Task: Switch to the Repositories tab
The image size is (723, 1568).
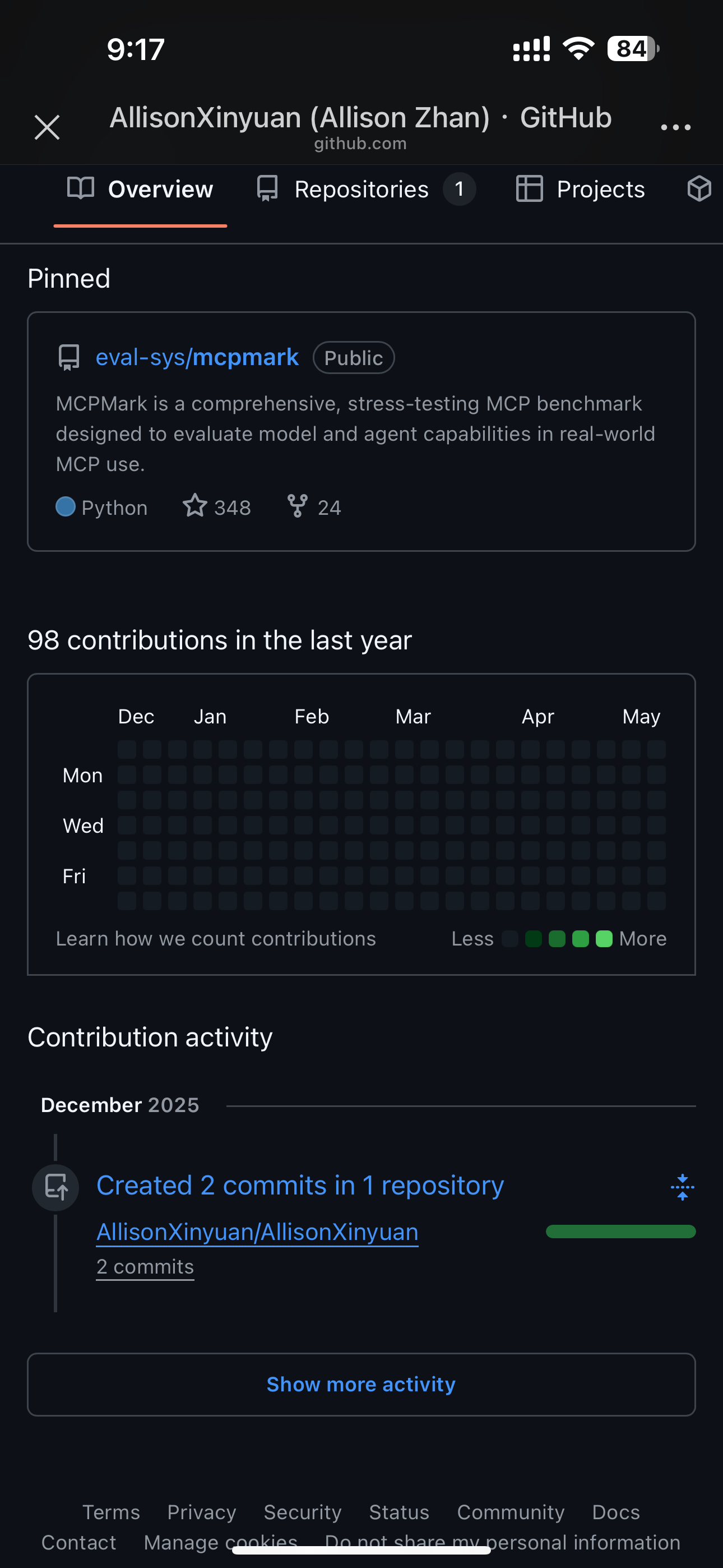Action: coord(361,190)
